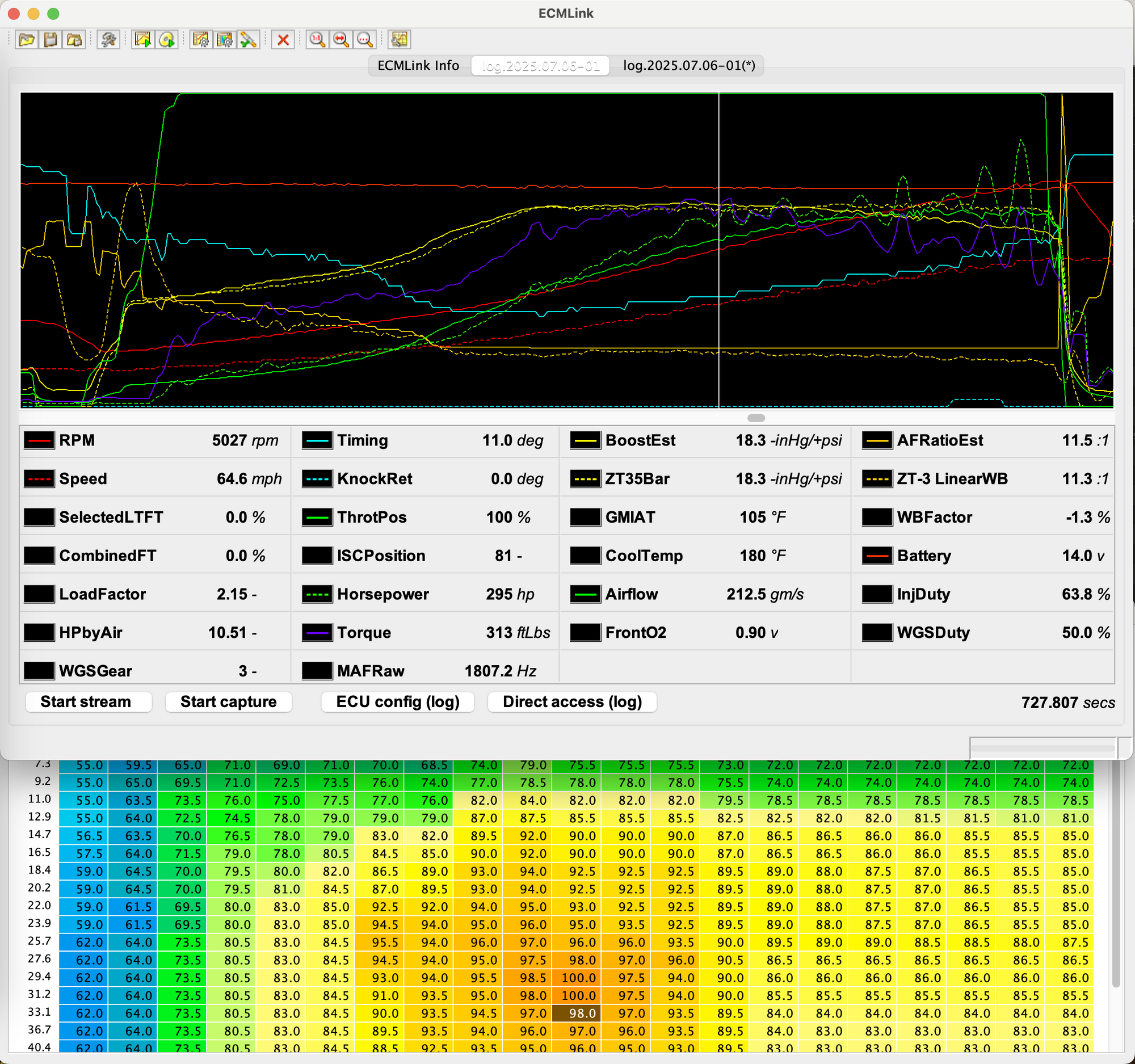Click the BoostEst yellow color swatch
Screen dimensions: 1135x1064
tap(585, 441)
